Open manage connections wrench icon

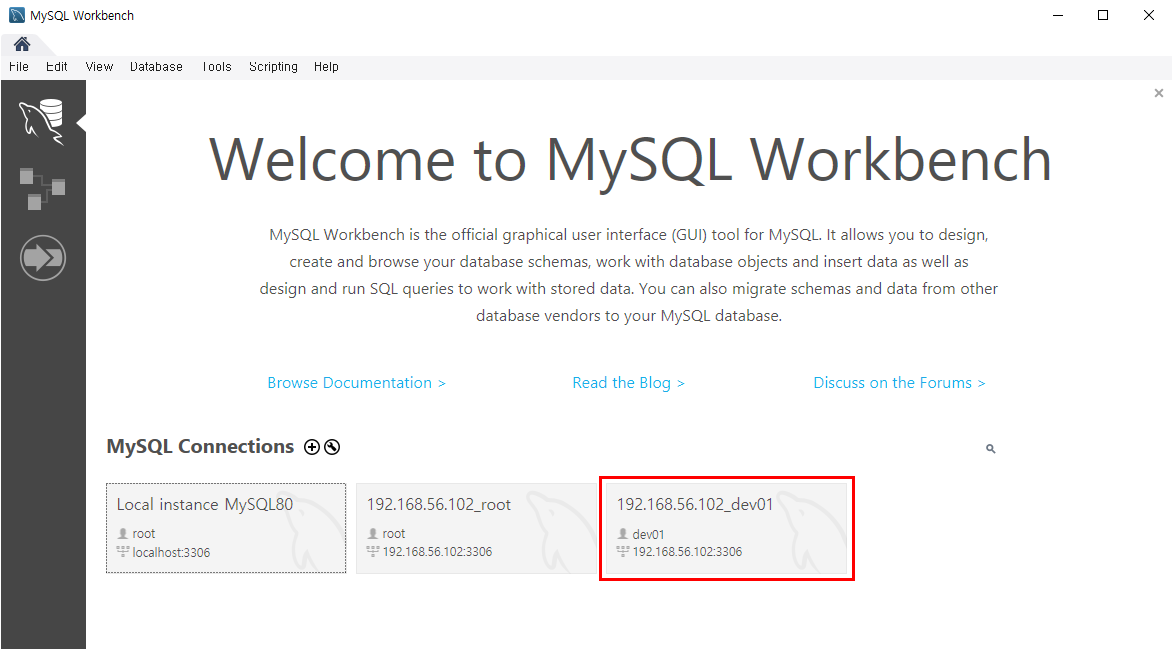pos(332,447)
